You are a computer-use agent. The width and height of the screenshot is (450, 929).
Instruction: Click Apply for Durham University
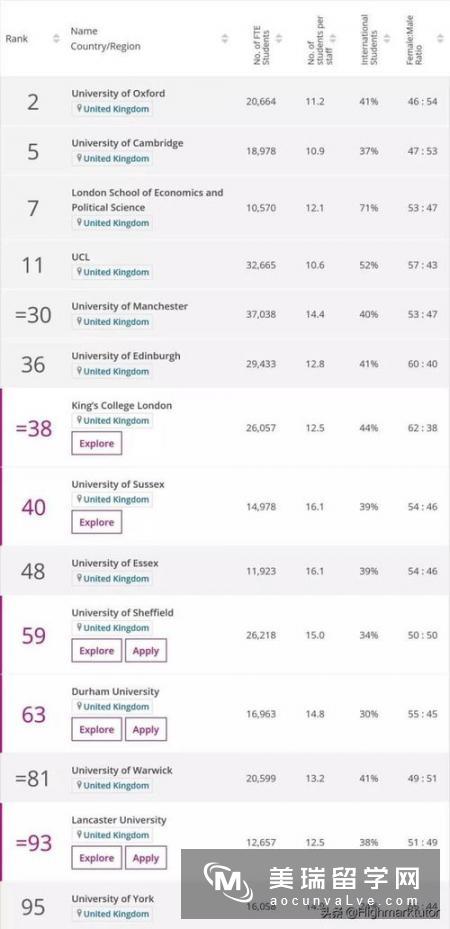pos(146,729)
